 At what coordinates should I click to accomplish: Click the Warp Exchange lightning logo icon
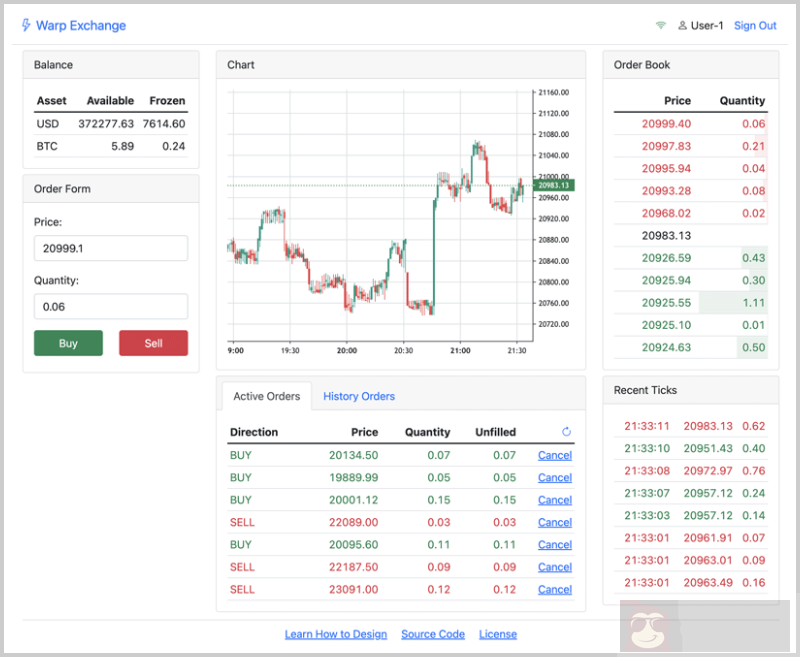26,25
